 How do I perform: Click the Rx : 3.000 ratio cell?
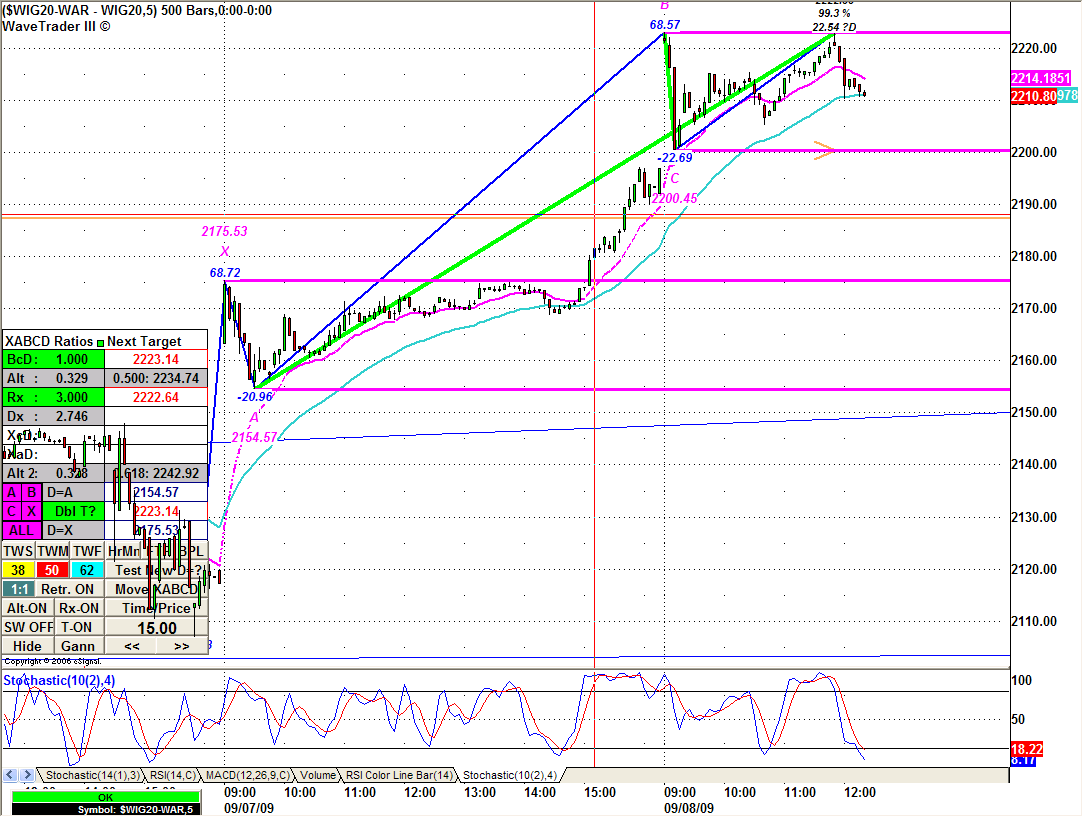click(x=53, y=397)
